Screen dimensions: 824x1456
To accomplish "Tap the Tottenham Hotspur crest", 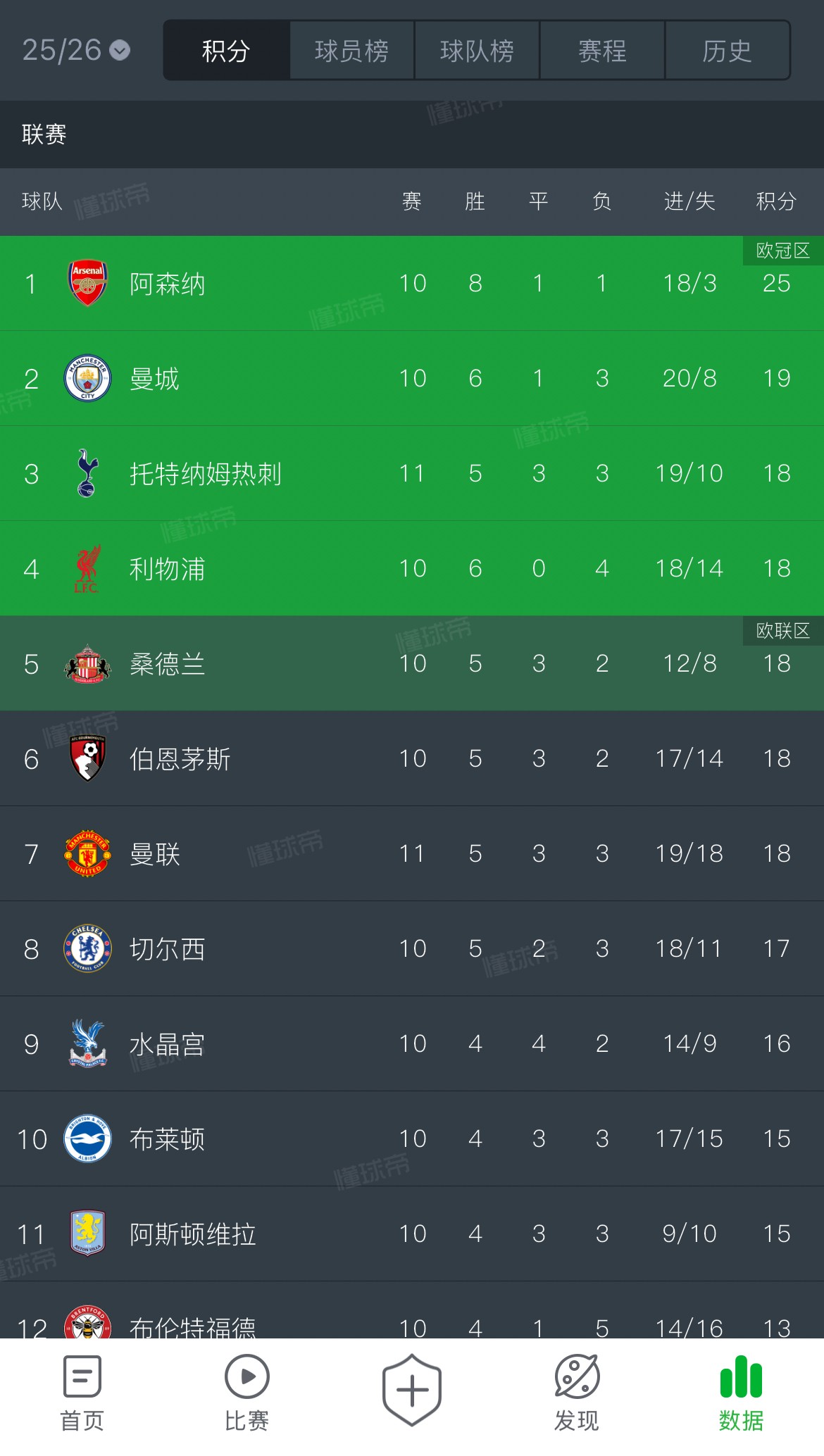I will click(x=87, y=473).
